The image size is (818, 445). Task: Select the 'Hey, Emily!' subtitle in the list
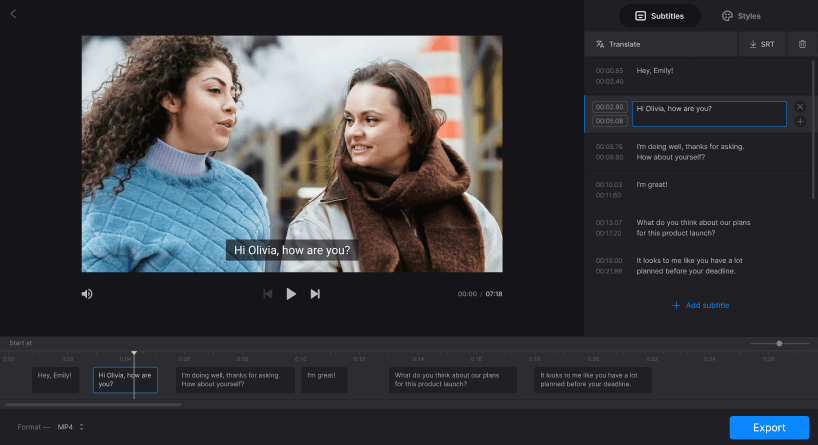[x=655, y=71]
